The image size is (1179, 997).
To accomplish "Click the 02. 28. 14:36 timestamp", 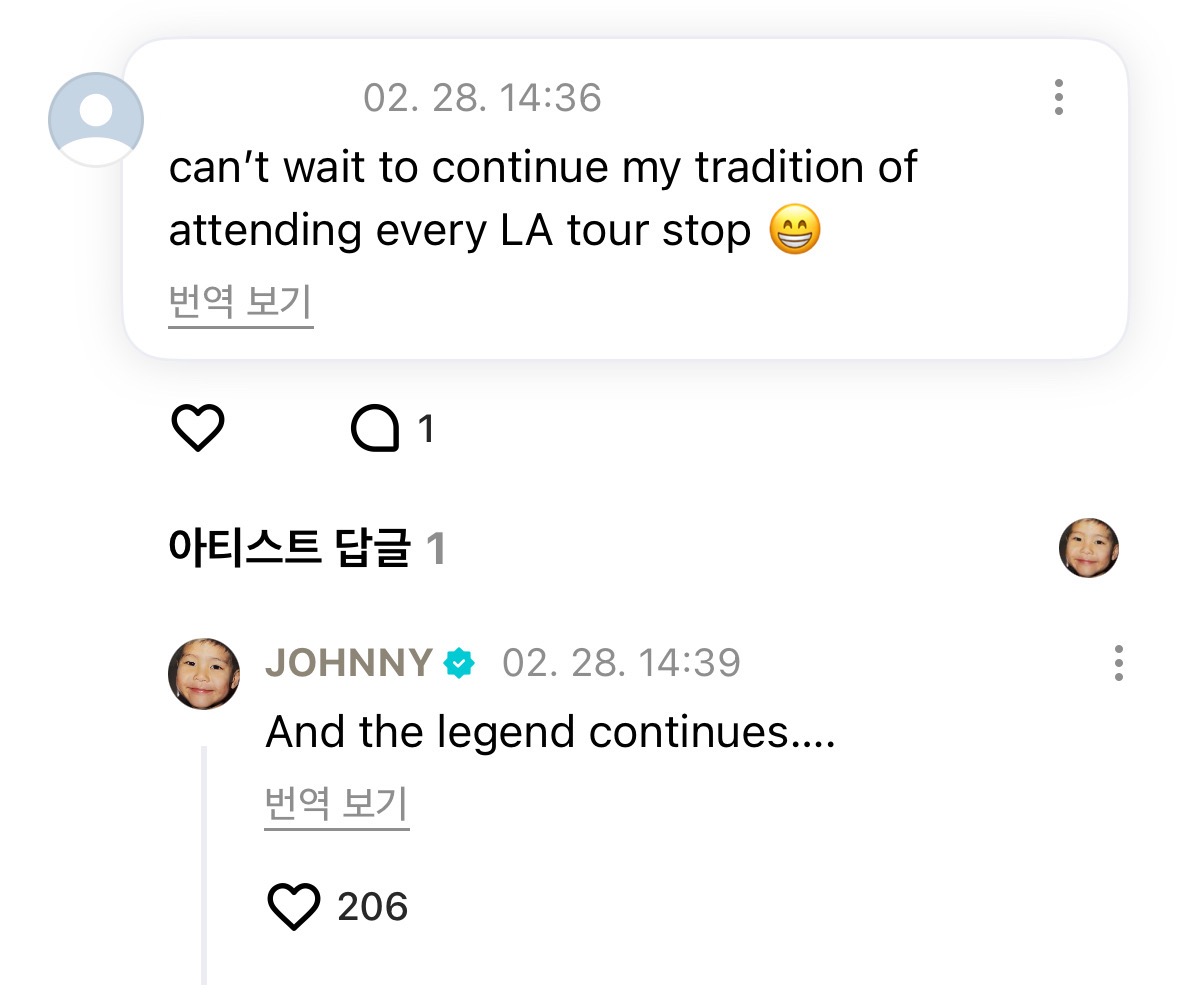I will [x=482, y=98].
